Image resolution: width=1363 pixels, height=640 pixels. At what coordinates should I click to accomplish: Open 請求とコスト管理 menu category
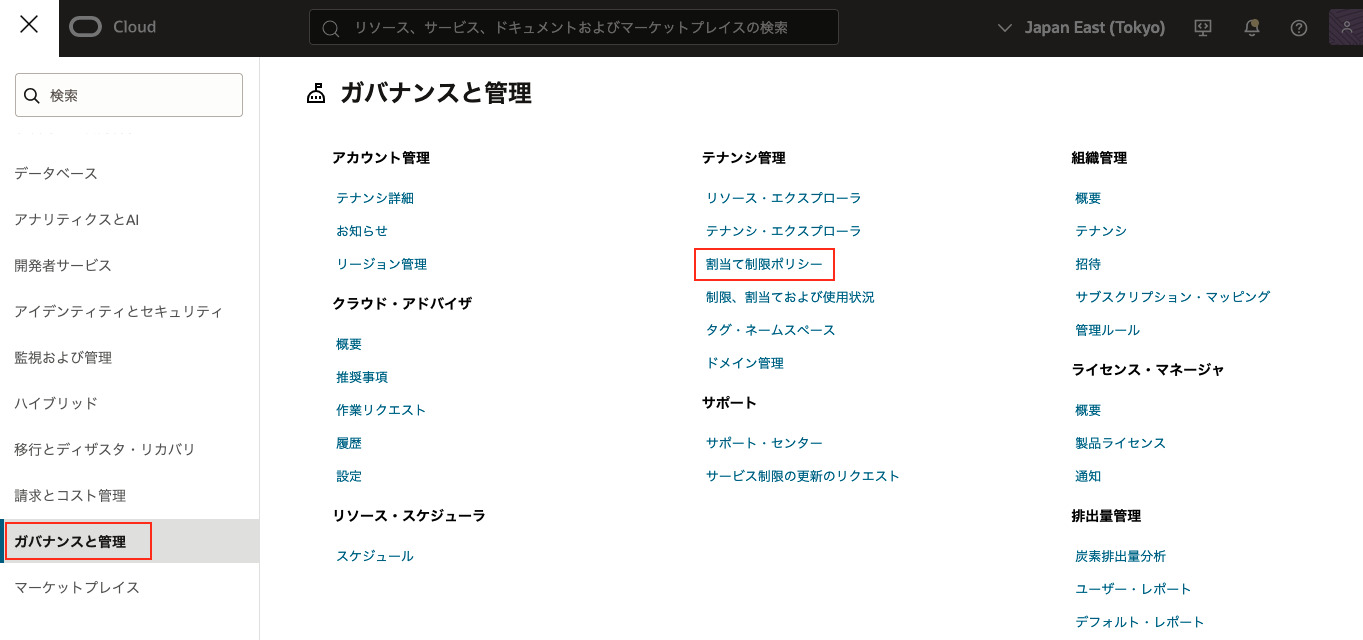(x=70, y=495)
